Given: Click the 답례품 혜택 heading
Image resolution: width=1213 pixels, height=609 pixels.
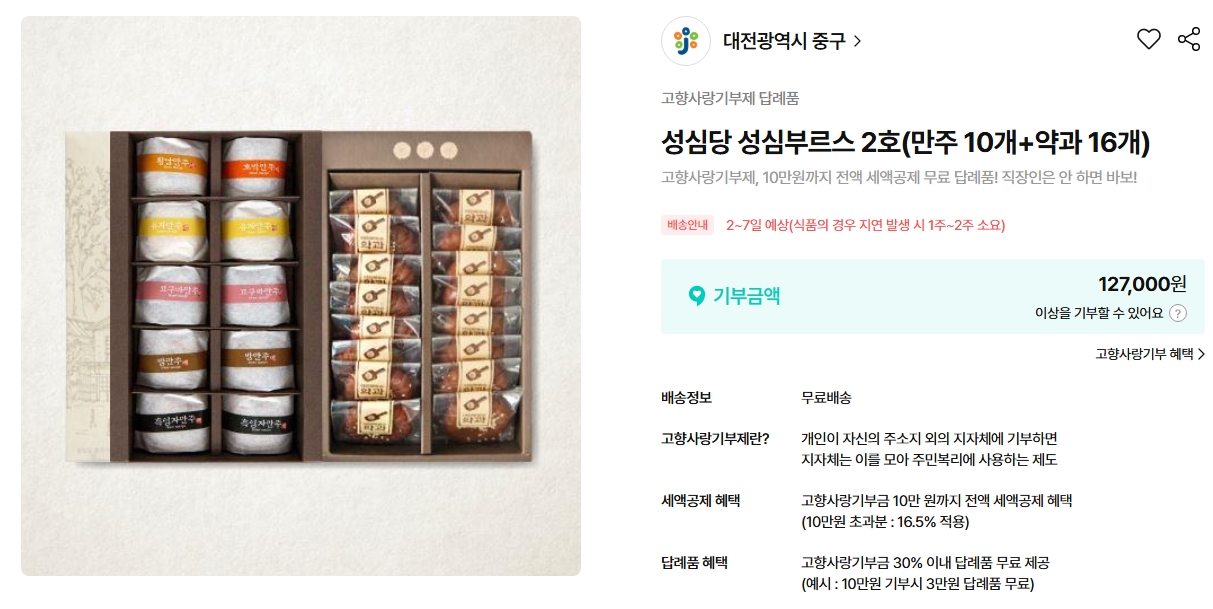Looking at the screenshot, I should pos(694,562).
